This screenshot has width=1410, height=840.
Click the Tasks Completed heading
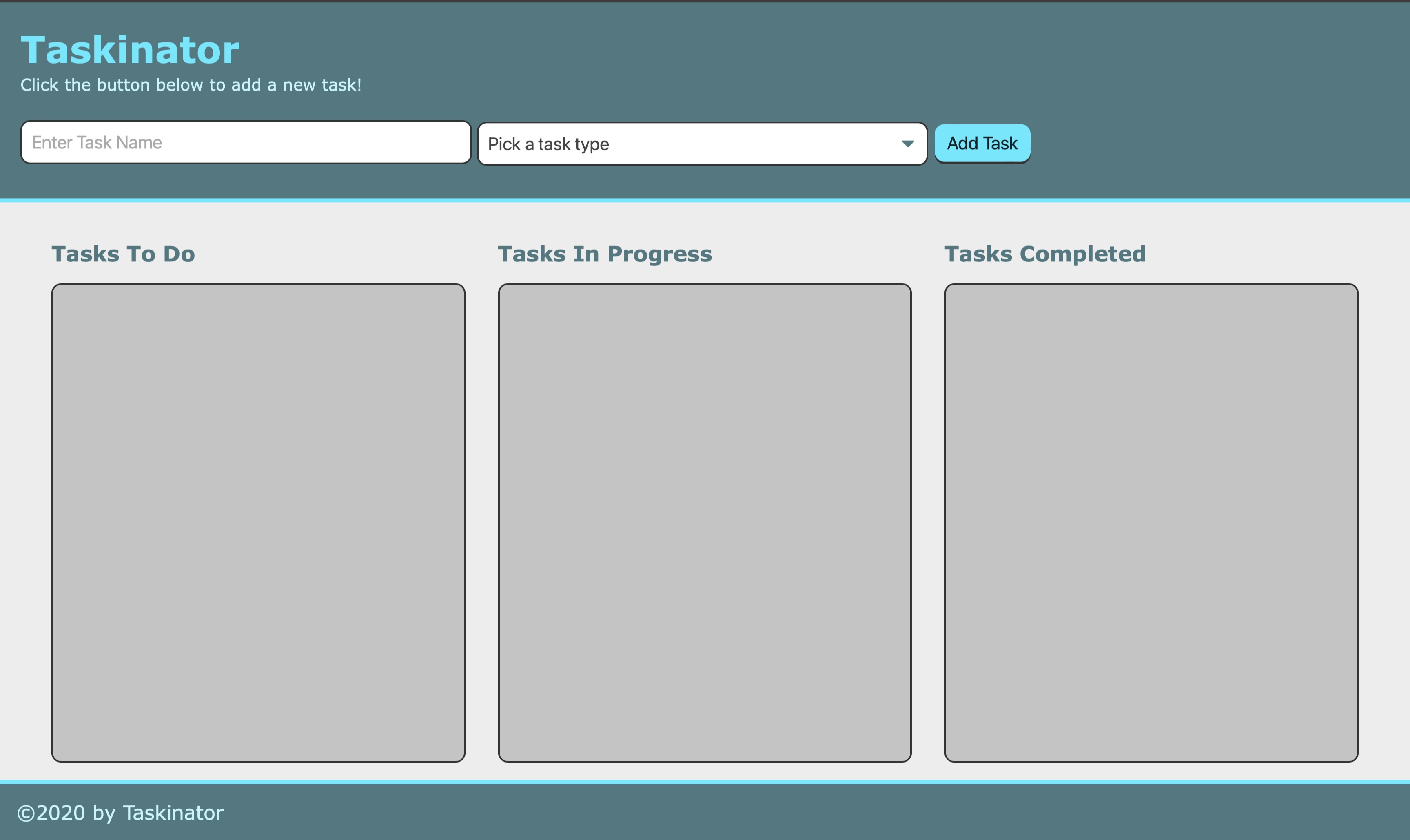coord(1045,254)
